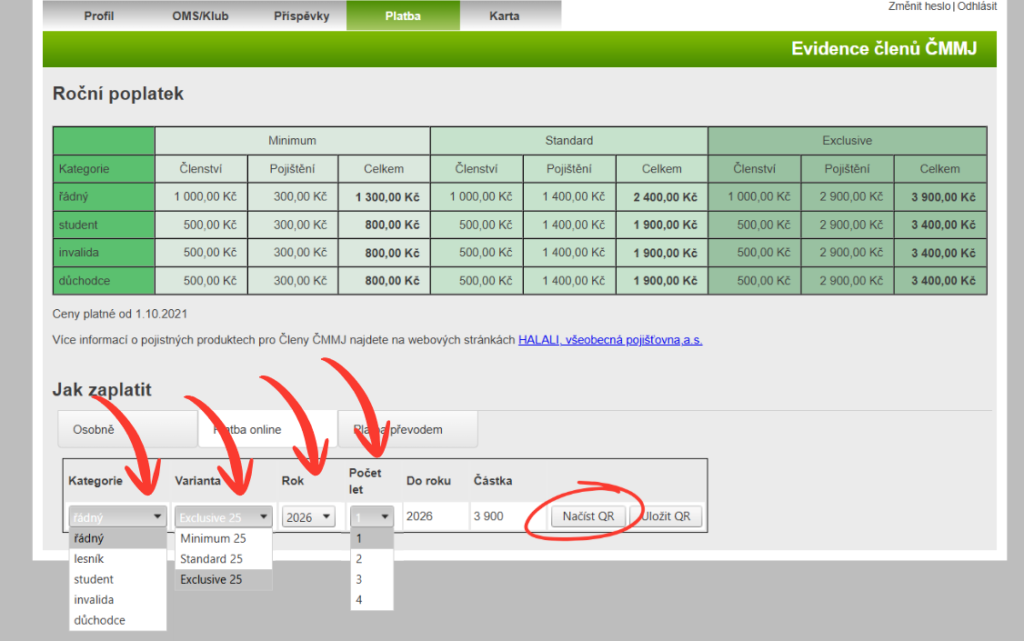Choose student in the Kategorie list

[118, 579]
